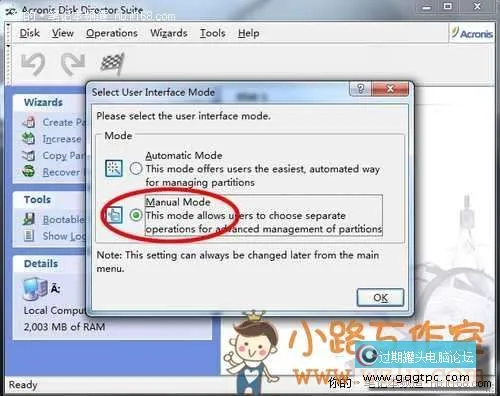This screenshot has height=396, width=500.
Task: Close the Select User Interface Mode dialog
Action: tap(389, 89)
